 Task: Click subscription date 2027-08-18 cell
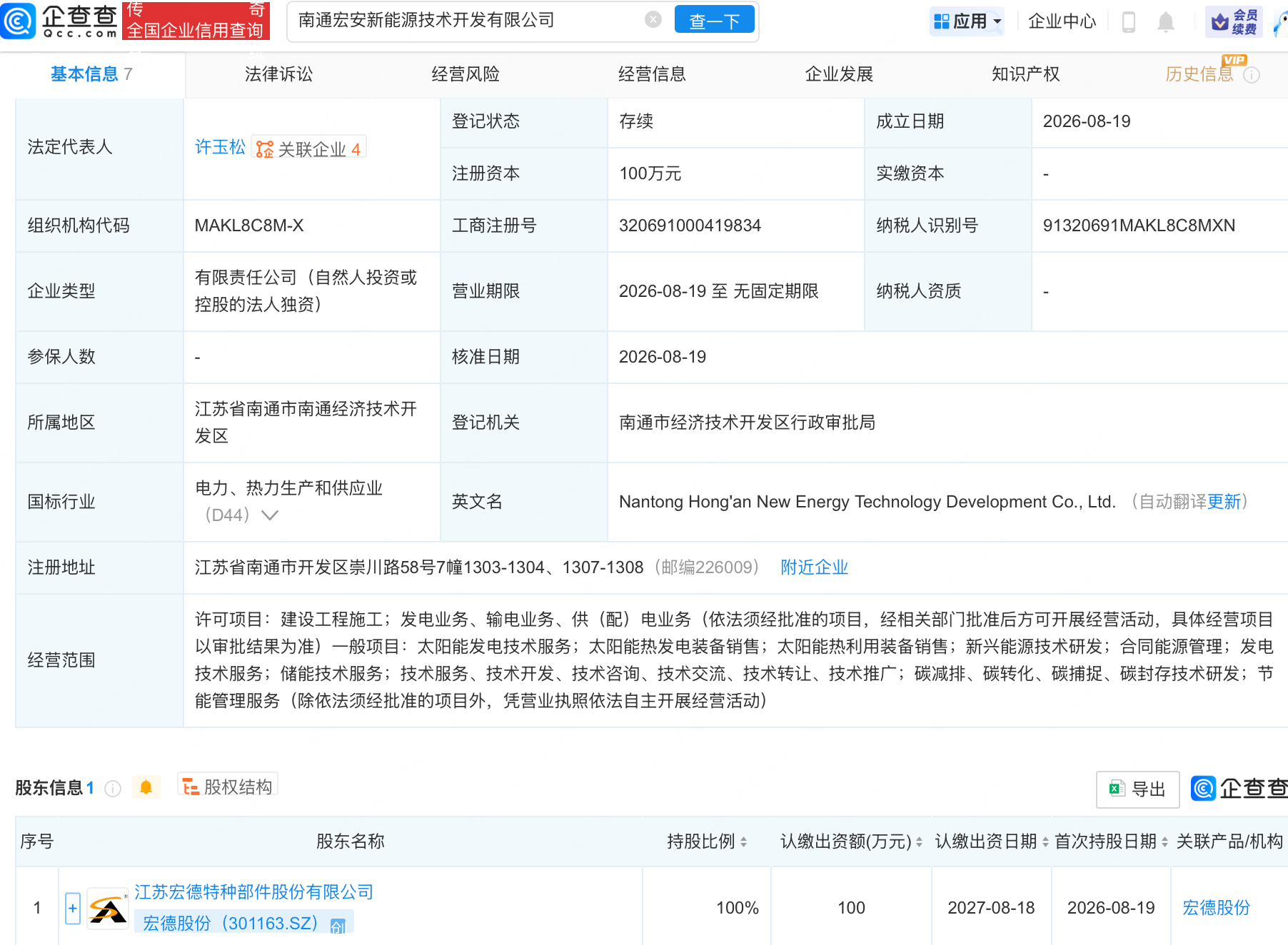click(991, 908)
